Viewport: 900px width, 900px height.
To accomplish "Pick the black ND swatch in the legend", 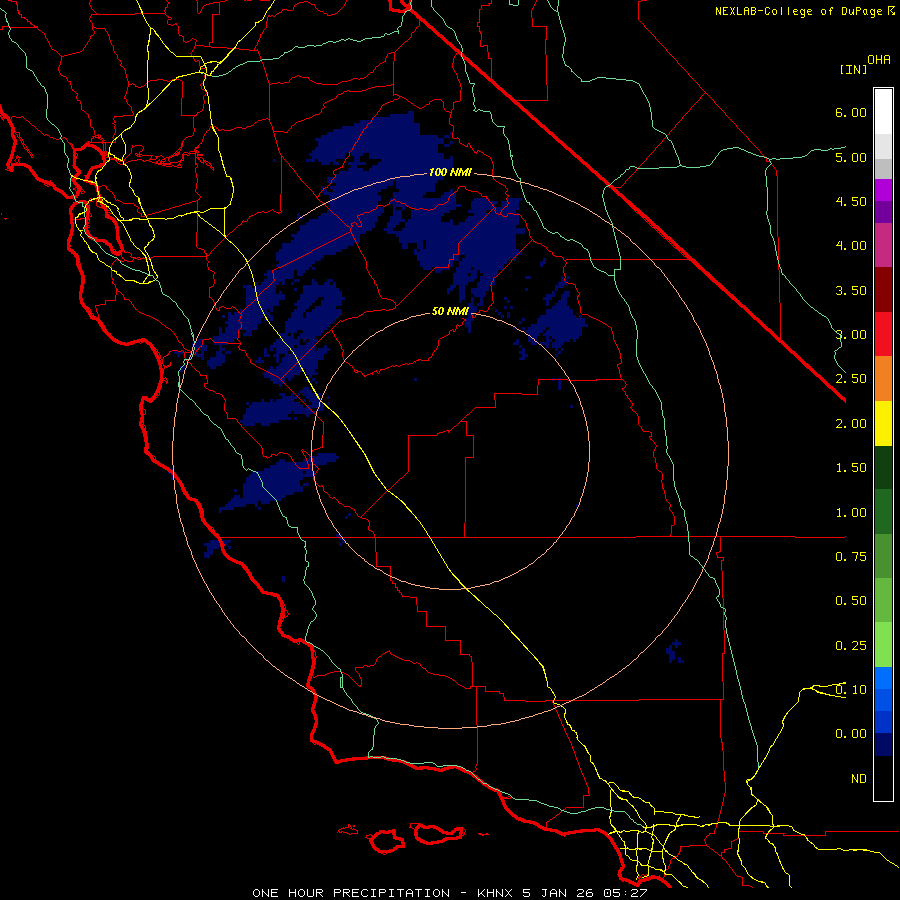I will (x=883, y=778).
